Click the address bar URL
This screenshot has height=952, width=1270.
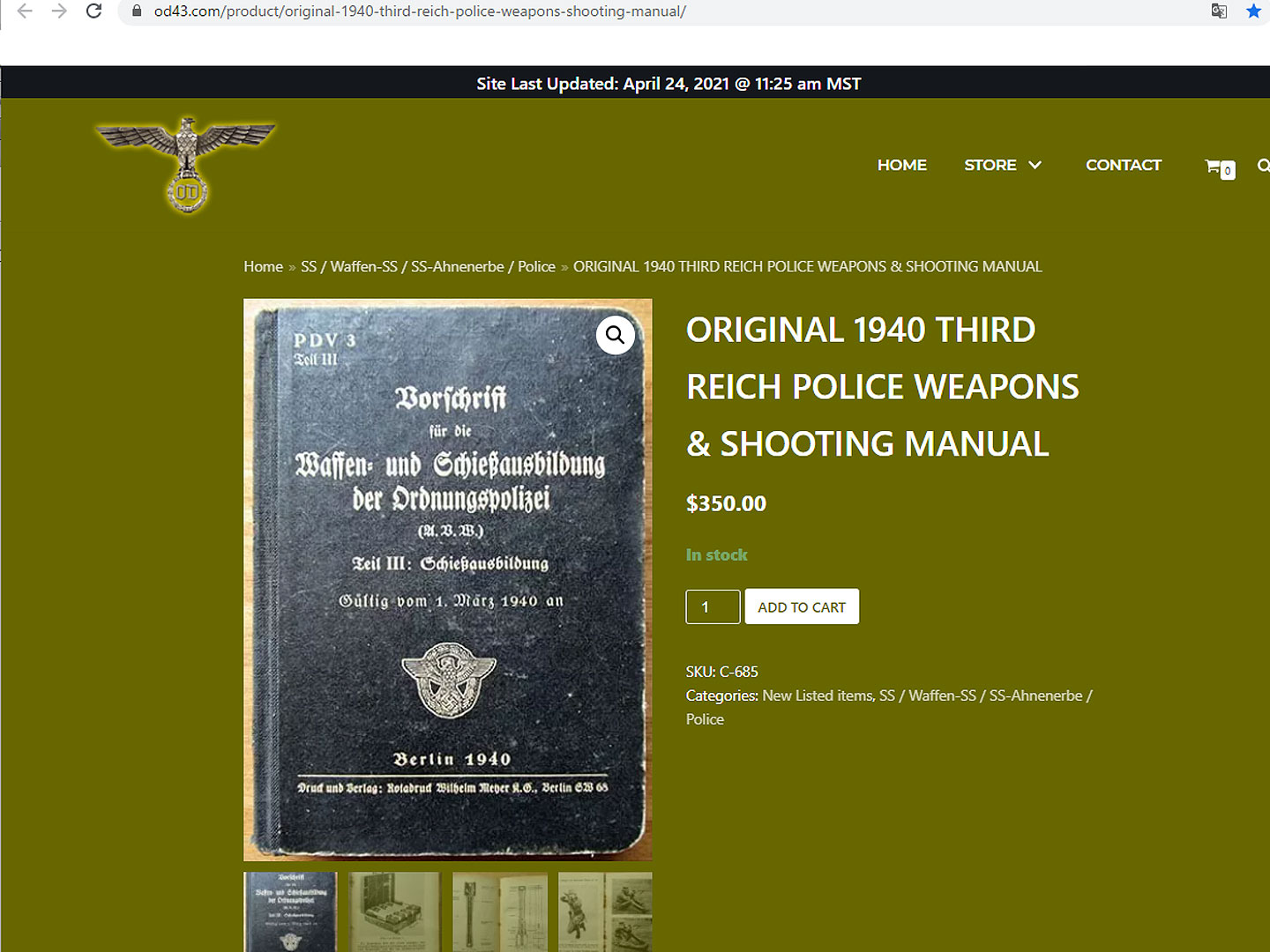coord(420,11)
